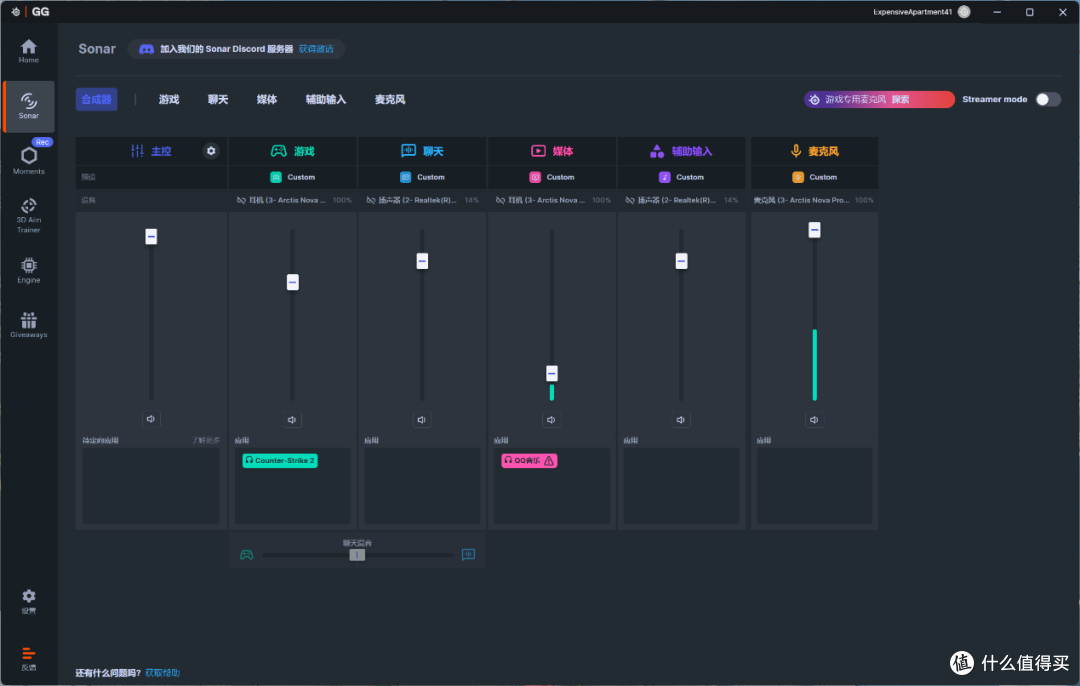The image size is (1080, 686).
Task: Mute the Game channel
Action: tap(292, 419)
